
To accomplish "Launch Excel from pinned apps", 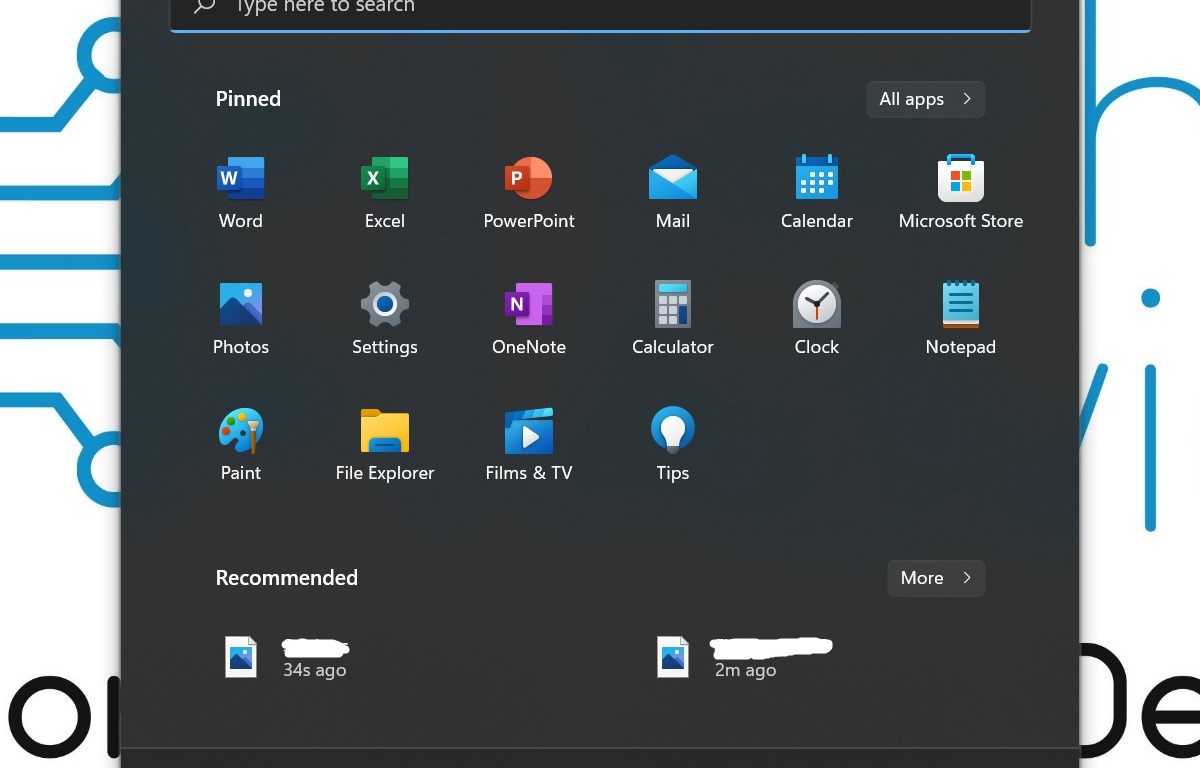I will coord(384,191).
